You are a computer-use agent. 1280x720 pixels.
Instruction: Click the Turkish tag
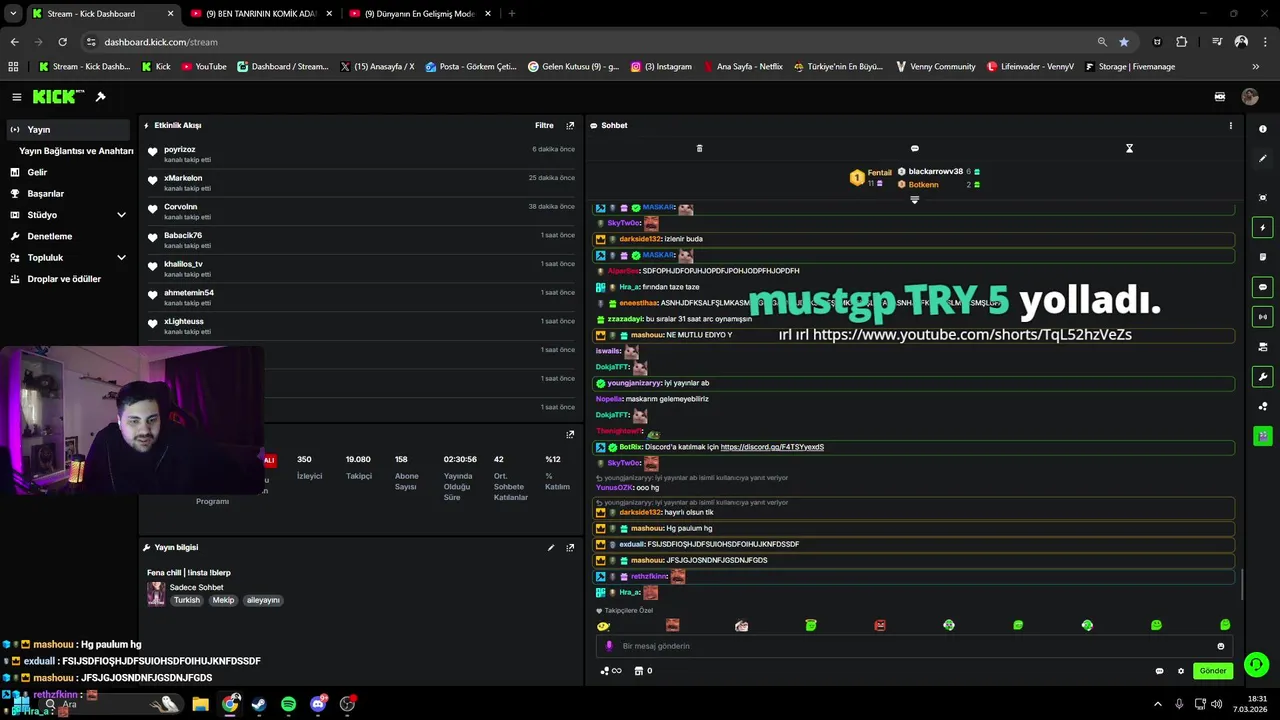tap(187, 600)
